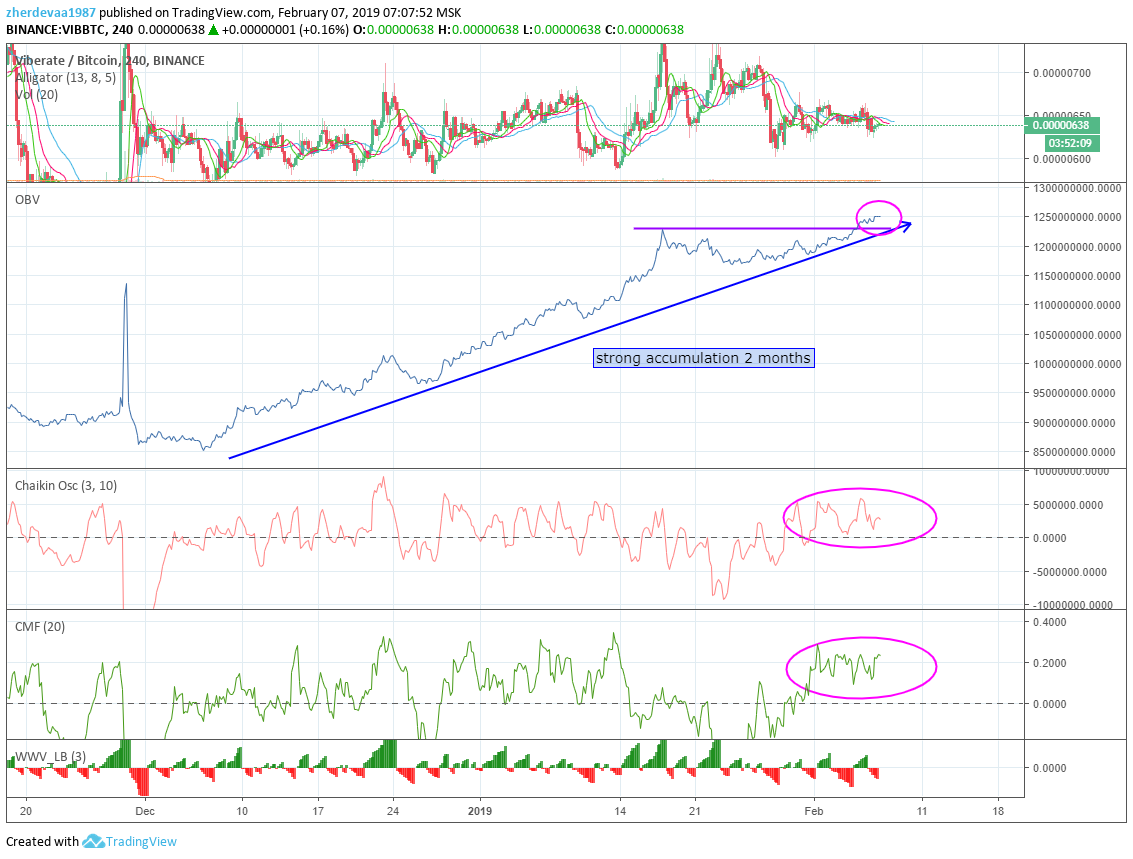Select the Vol (20) indicator label
The height and width of the screenshot is (859, 1133).
point(36,95)
